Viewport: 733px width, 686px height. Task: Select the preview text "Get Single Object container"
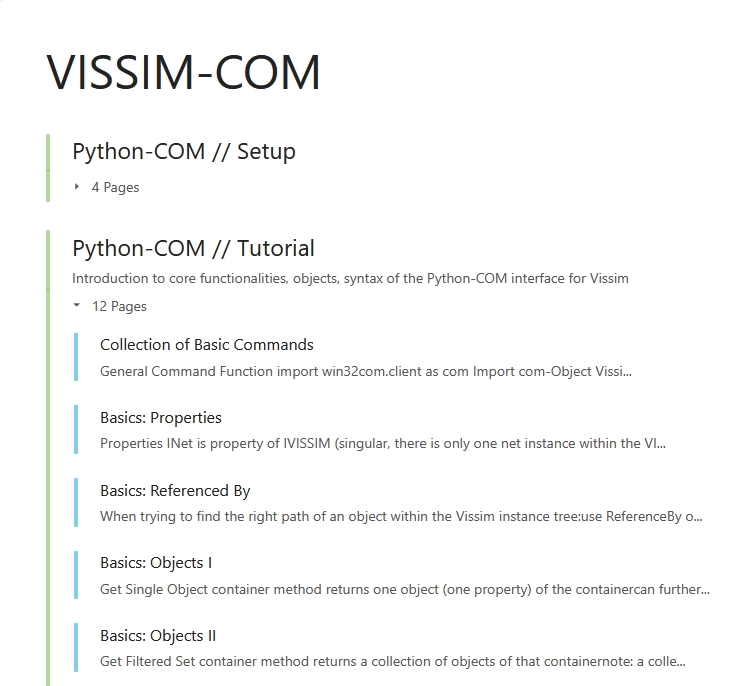(404, 589)
